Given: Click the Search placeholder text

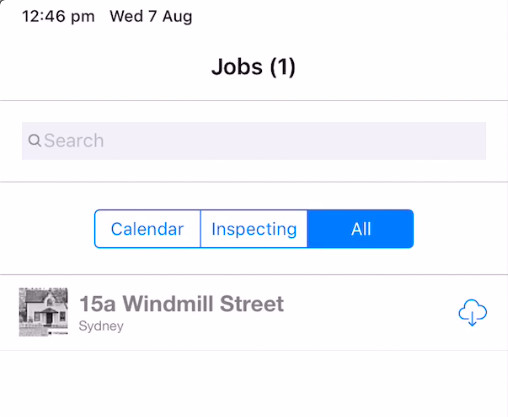Looking at the screenshot, I should click(74, 141).
